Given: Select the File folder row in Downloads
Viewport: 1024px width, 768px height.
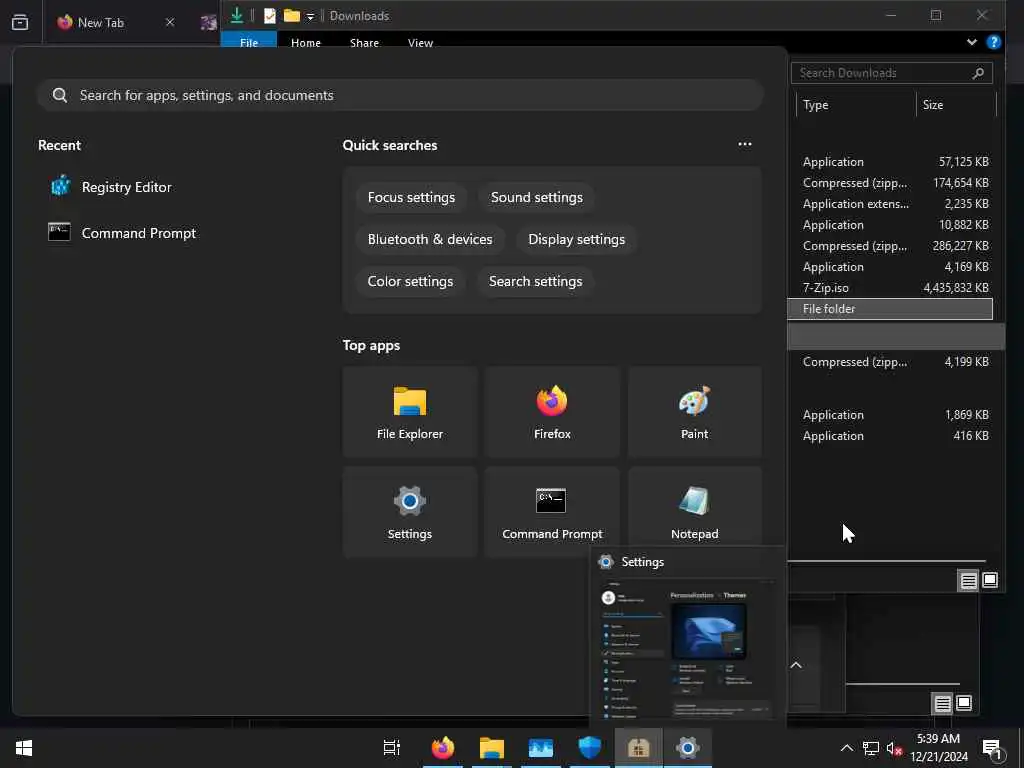Looking at the screenshot, I should click(889, 309).
